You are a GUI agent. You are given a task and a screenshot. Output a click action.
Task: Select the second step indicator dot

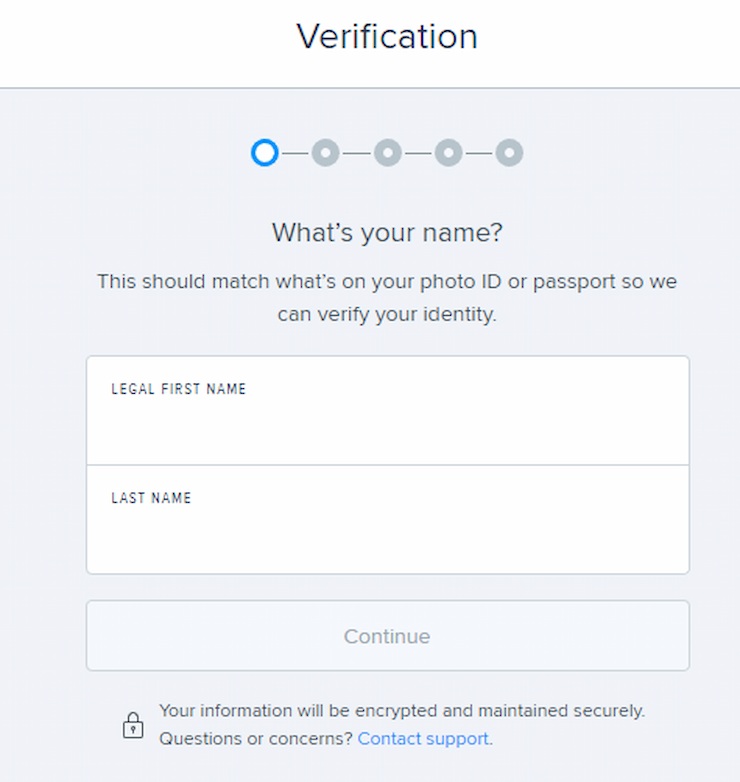[x=326, y=153]
